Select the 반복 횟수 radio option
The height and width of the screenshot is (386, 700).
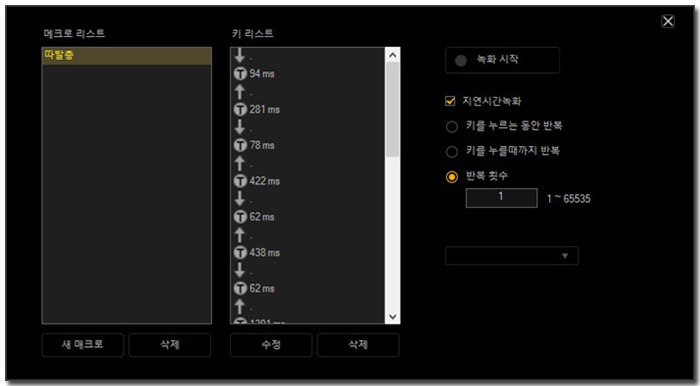pos(452,177)
